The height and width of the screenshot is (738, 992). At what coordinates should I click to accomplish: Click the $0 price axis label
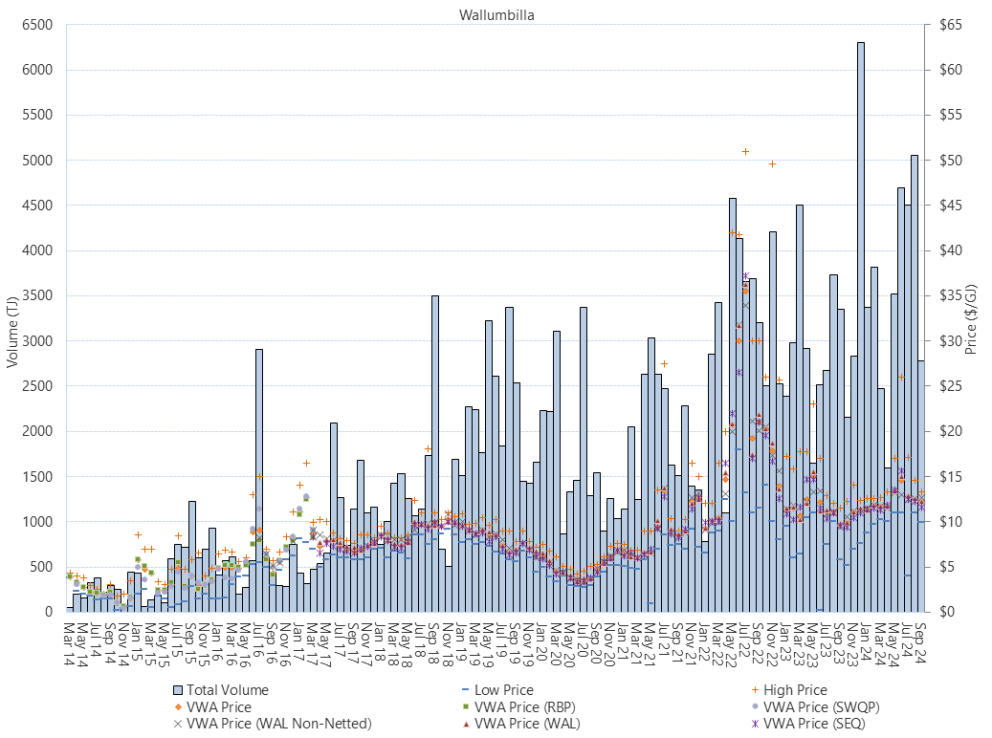(x=948, y=612)
